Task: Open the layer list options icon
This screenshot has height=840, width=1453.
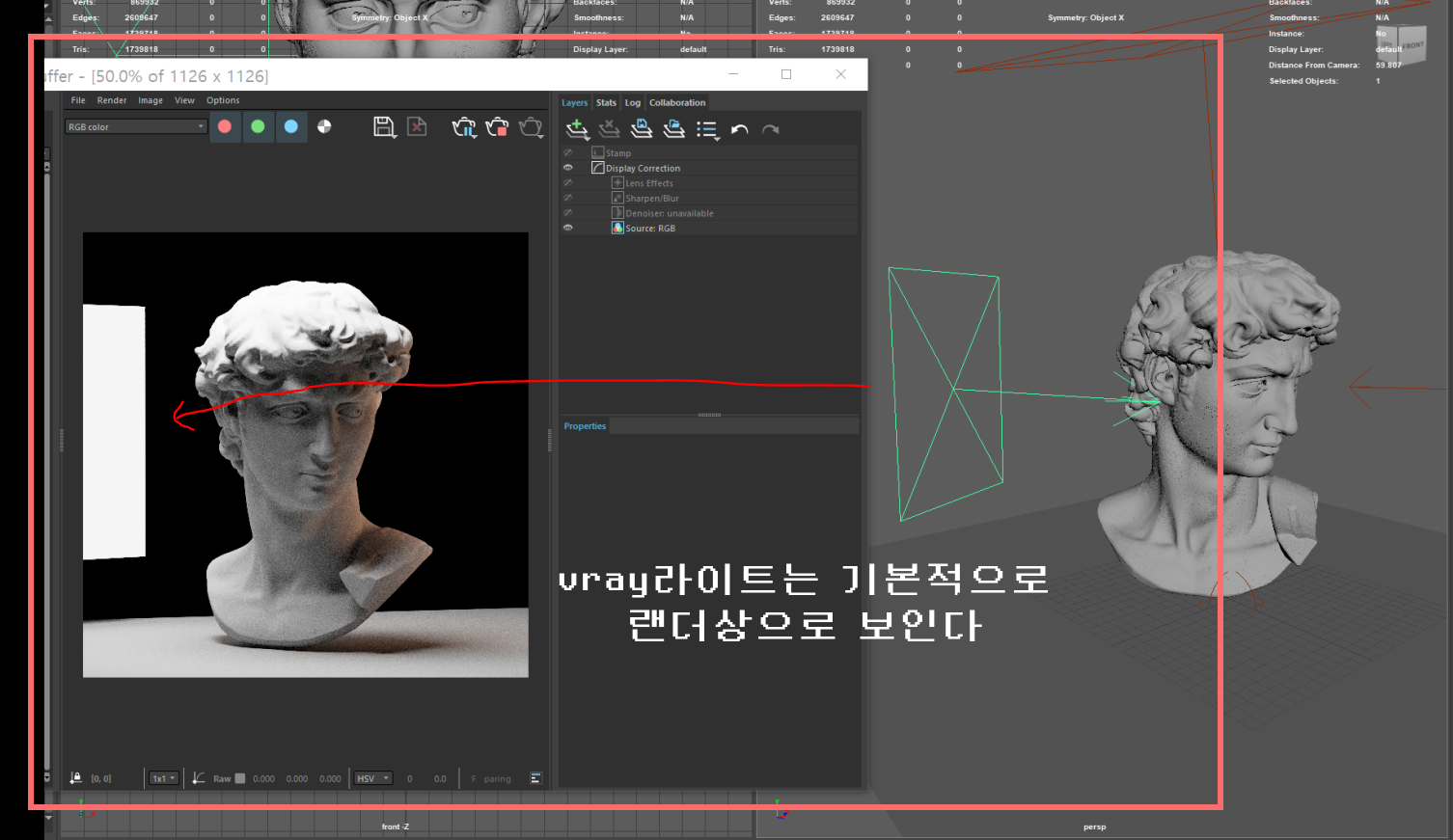Action: [707, 130]
